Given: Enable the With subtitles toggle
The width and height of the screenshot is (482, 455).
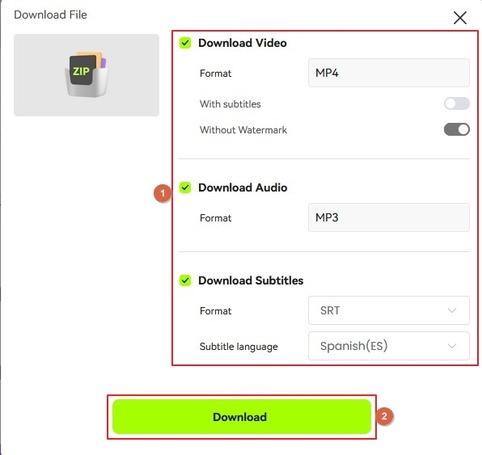Looking at the screenshot, I should click(457, 104).
